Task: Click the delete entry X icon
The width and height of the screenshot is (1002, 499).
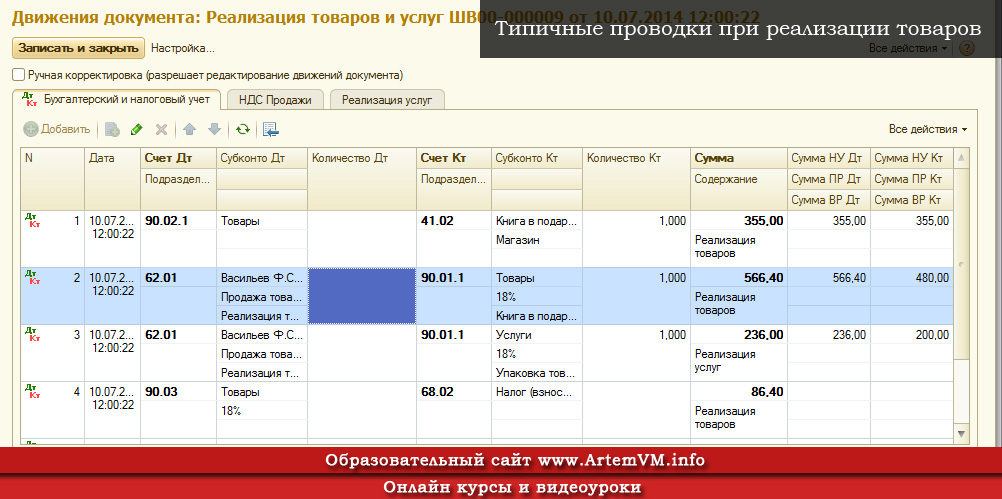Action: tap(162, 130)
